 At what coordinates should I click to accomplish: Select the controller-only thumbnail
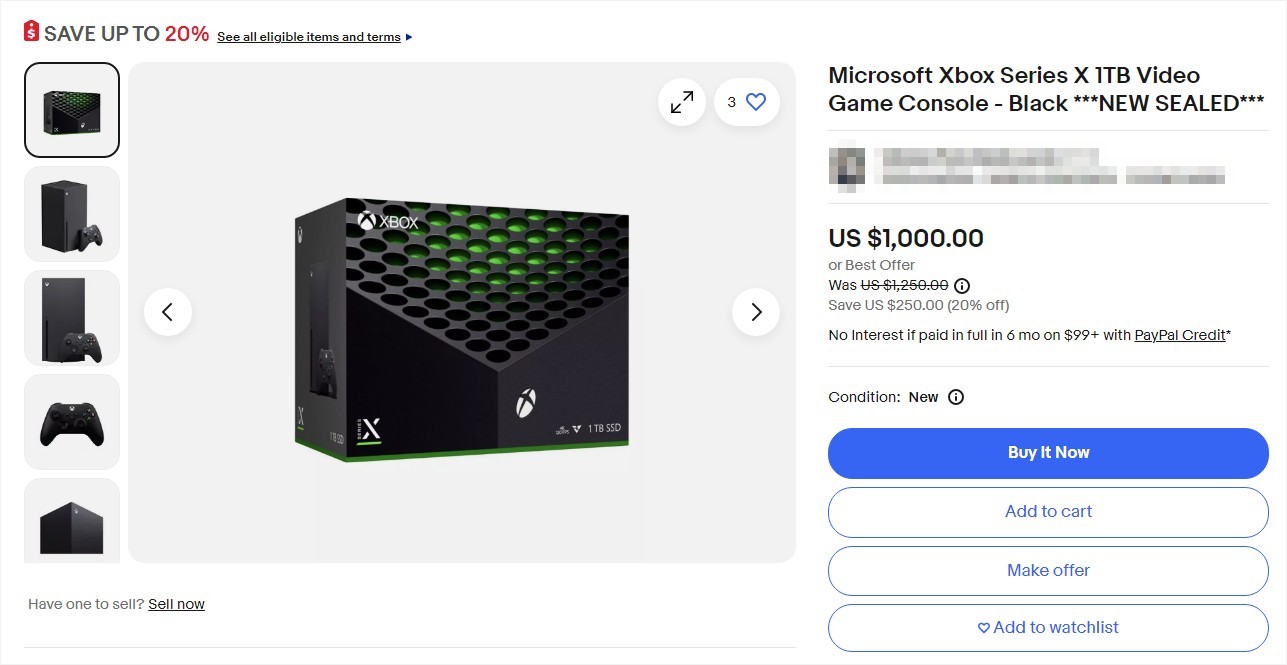click(71, 421)
